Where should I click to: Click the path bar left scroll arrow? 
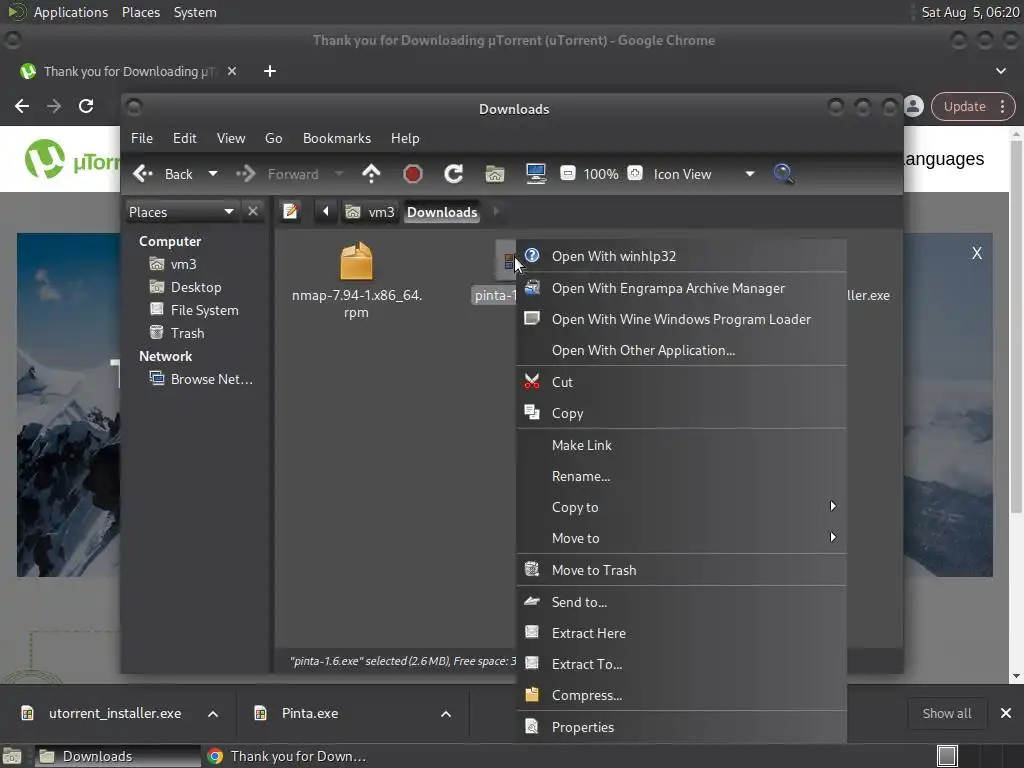tap(325, 212)
